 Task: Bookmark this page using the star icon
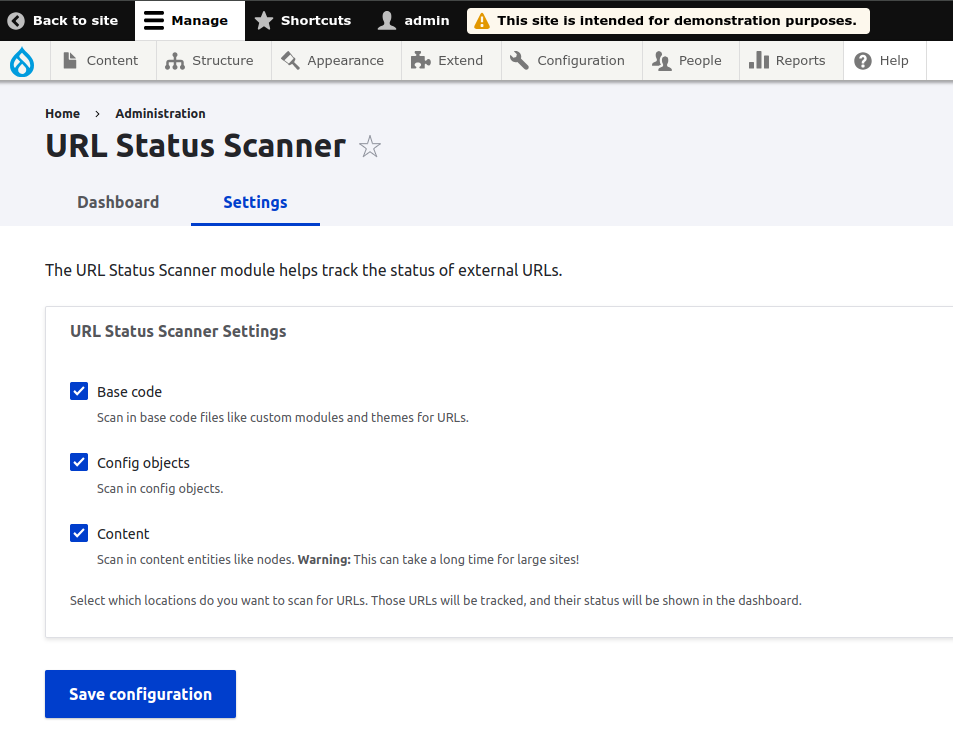tap(369, 146)
